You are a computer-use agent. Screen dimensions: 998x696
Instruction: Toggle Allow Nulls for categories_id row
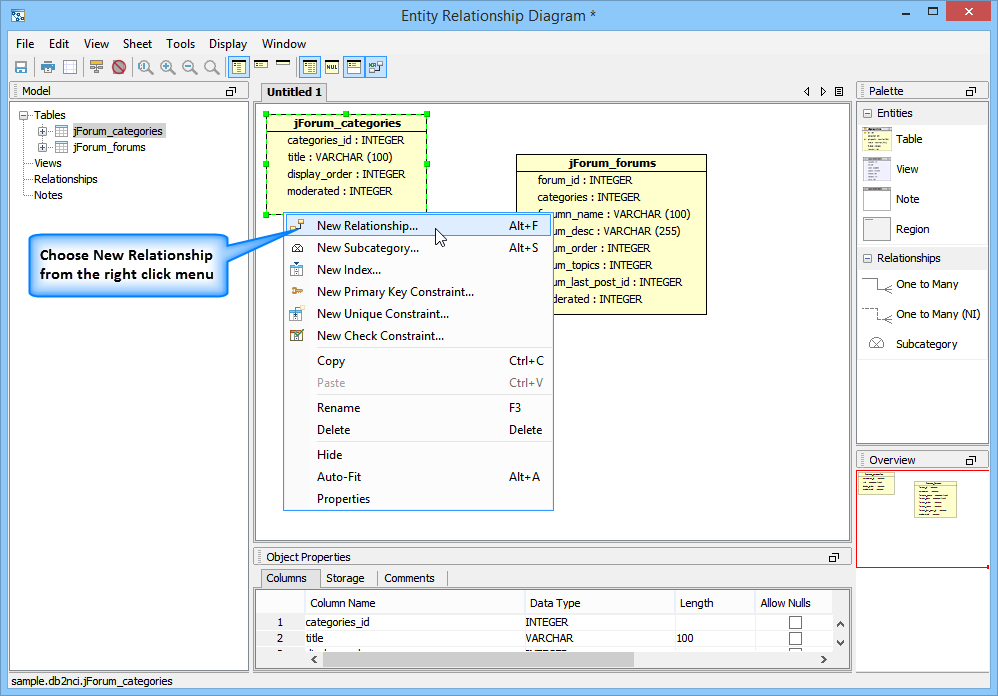[795, 622]
